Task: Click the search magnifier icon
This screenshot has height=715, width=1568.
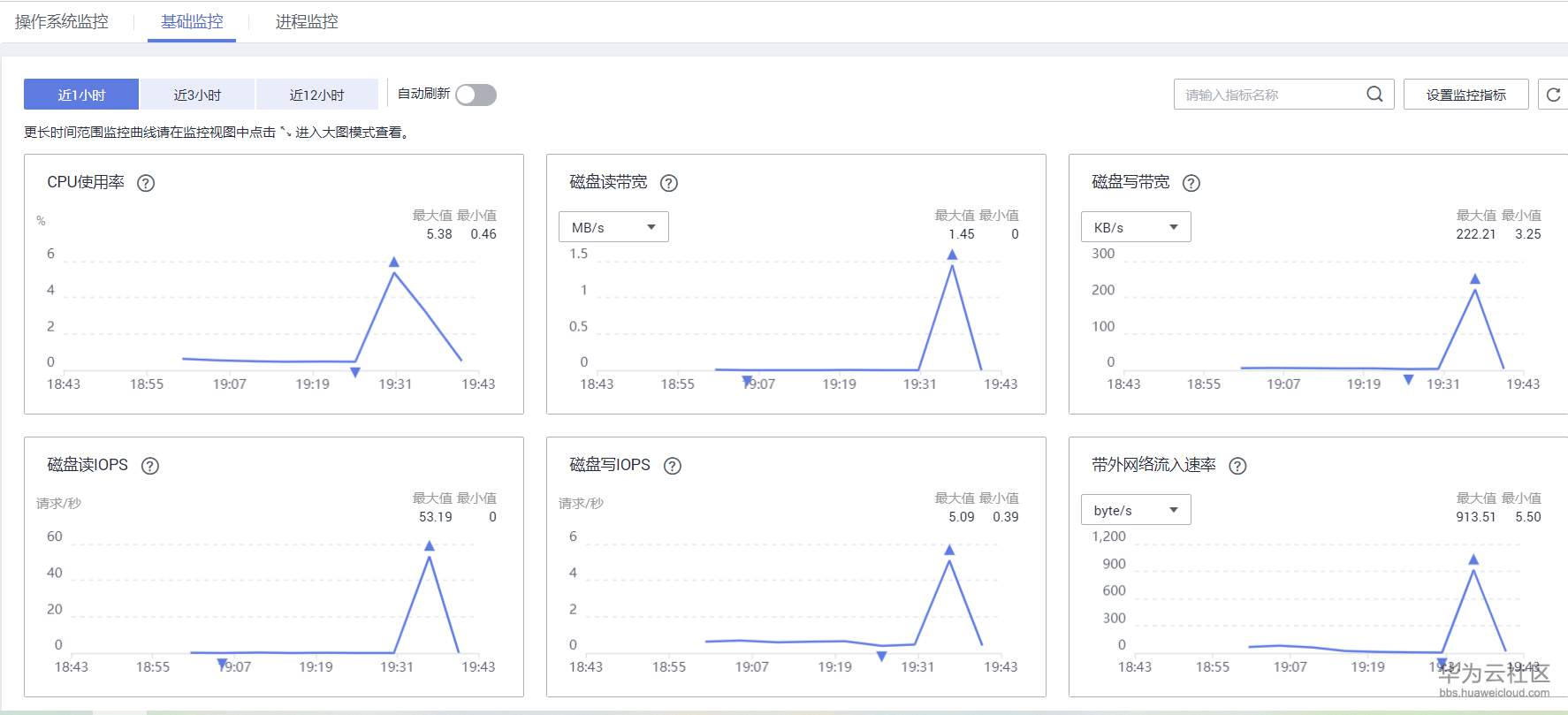Action: coord(1374,95)
